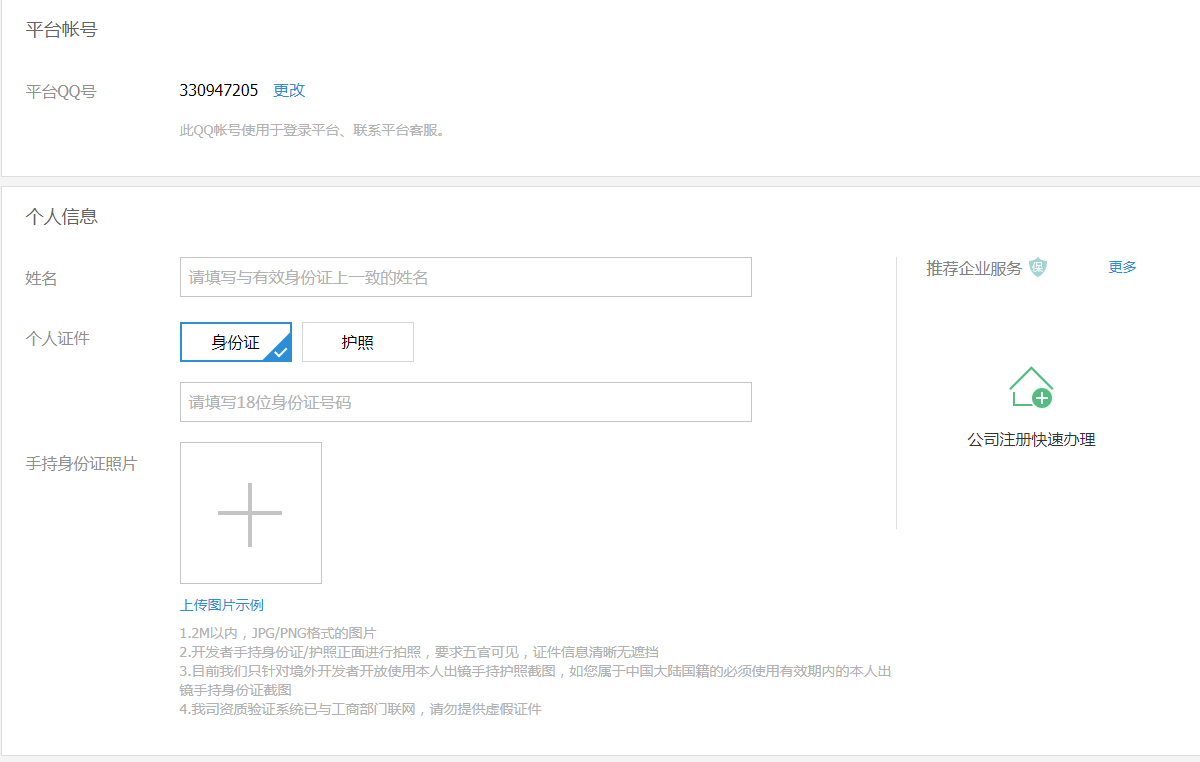Click 更改 to change the QQ number

[x=289, y=90]
